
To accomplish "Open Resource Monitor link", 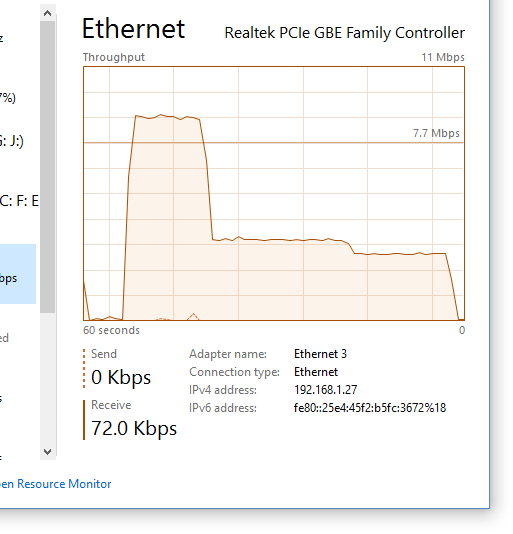I will pyautogui.click(x=56, y=484).
